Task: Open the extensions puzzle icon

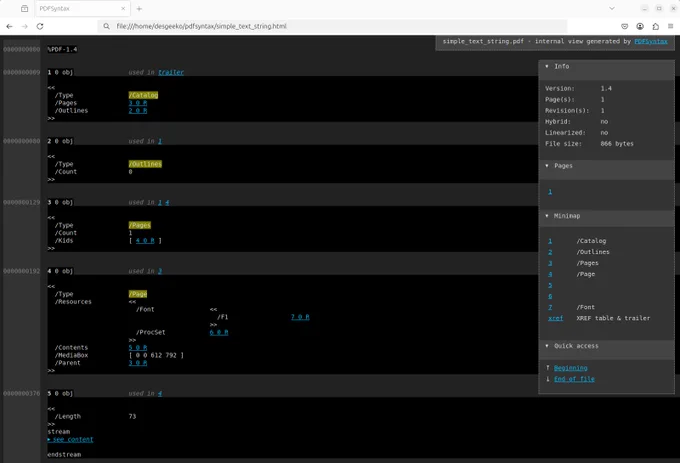Action: click(656, 26)
